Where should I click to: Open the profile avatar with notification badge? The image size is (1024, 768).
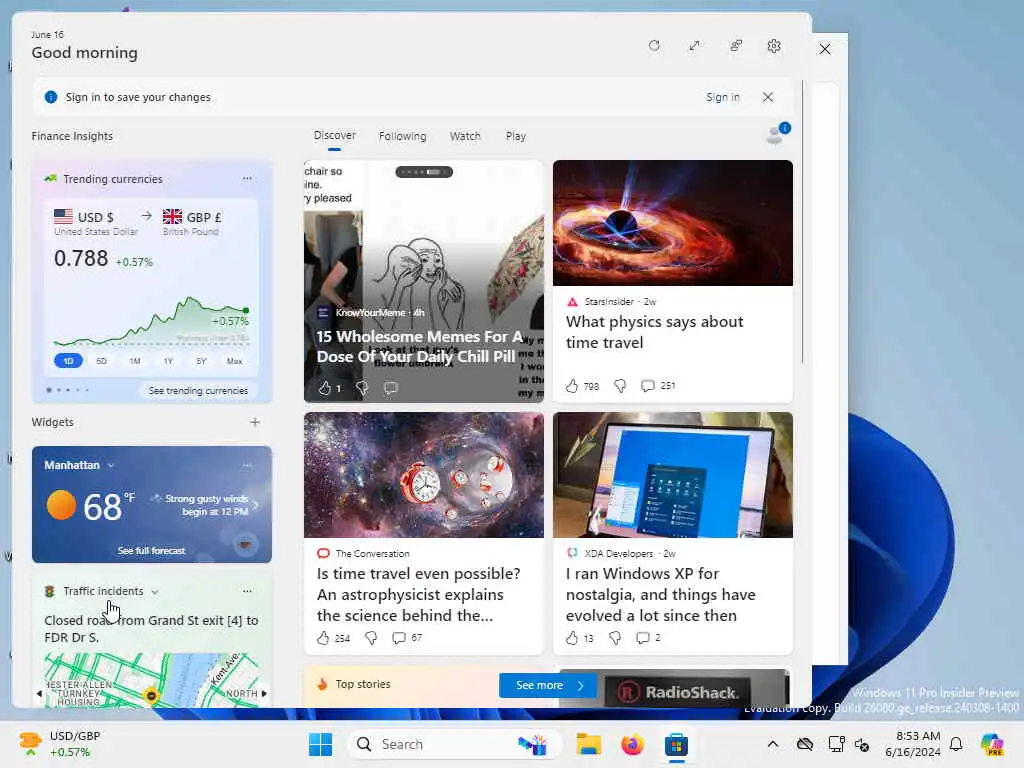[x=777, y=133]
